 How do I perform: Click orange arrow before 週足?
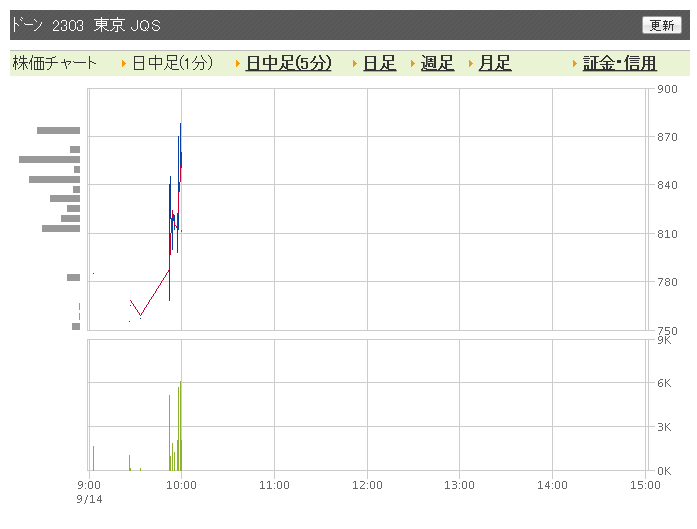coord(413,64)
